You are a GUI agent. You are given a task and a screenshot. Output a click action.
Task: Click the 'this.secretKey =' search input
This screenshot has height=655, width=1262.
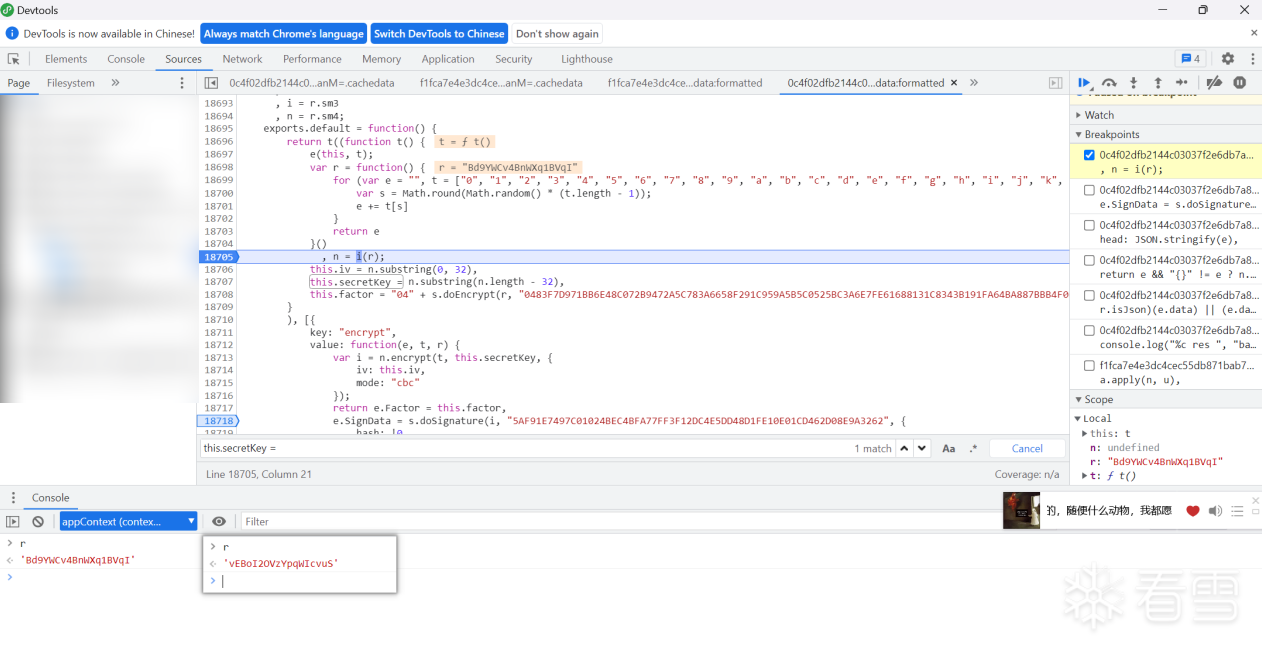(525, 449)
